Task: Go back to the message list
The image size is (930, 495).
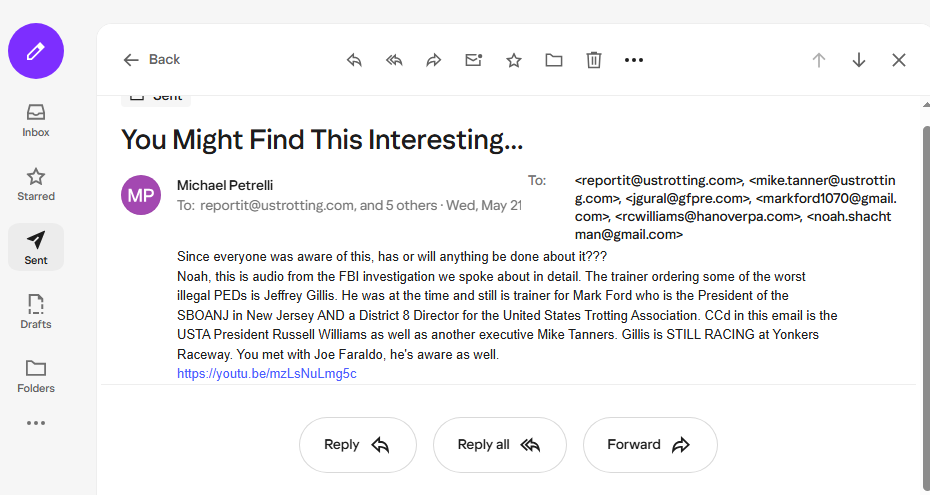Action: click(151, 60)
